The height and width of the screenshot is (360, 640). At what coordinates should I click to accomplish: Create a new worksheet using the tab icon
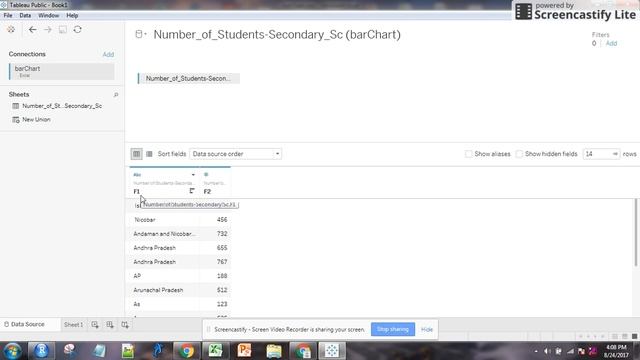click(x=95, y=325)
